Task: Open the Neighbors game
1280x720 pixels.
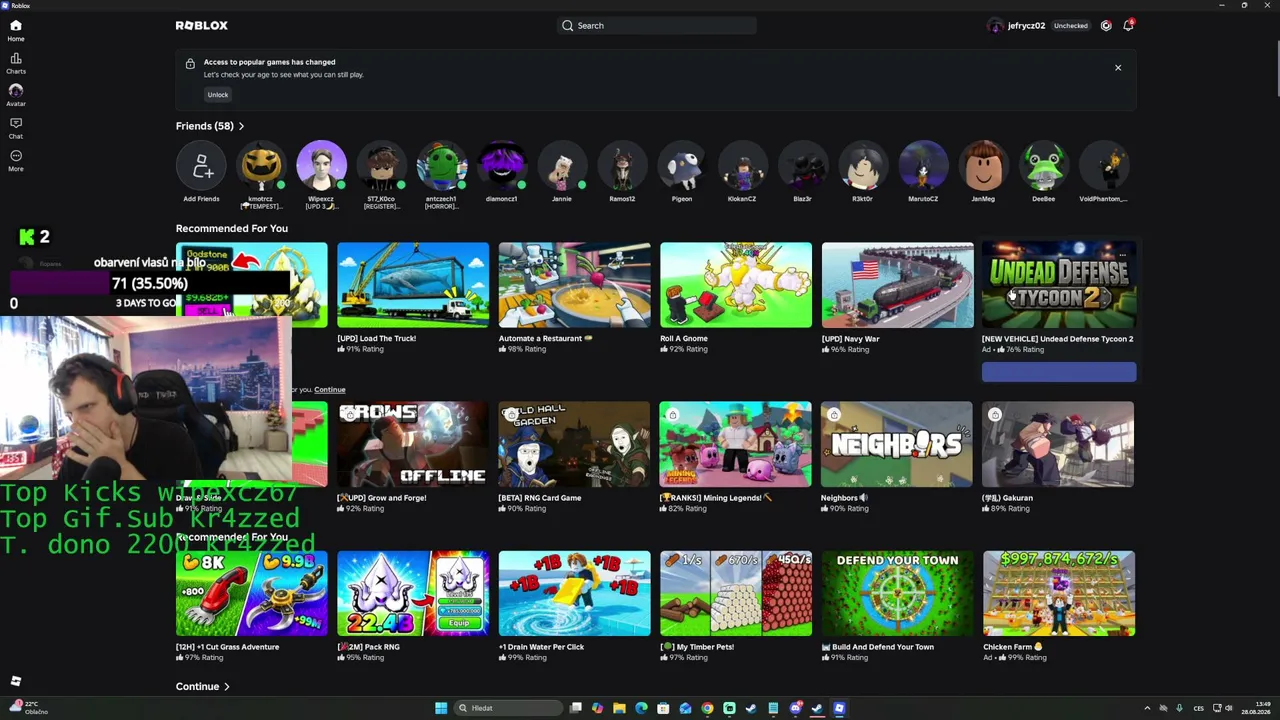Action: coord(897,444)
